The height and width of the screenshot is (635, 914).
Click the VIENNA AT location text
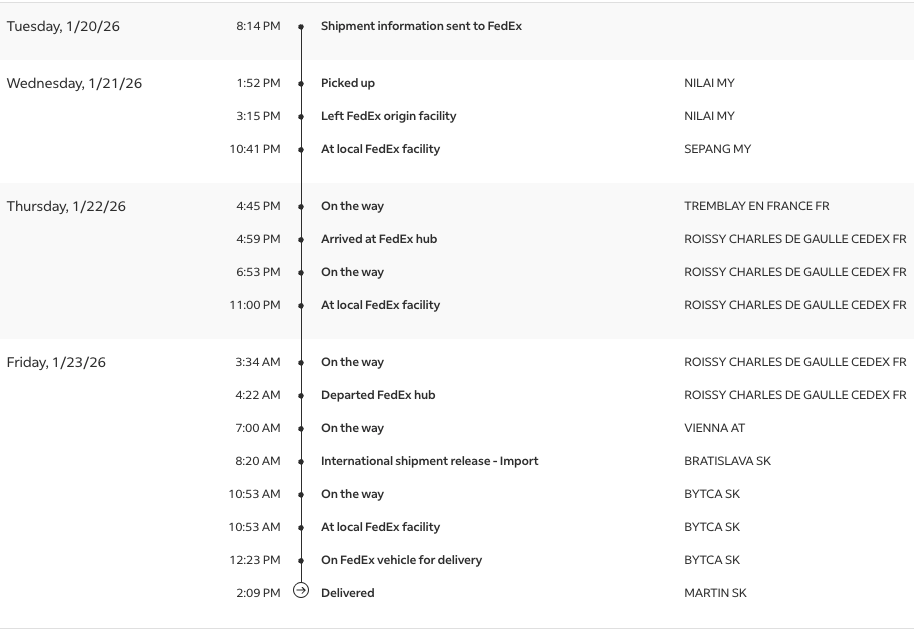pyautogui.click(x=714, y=428)
